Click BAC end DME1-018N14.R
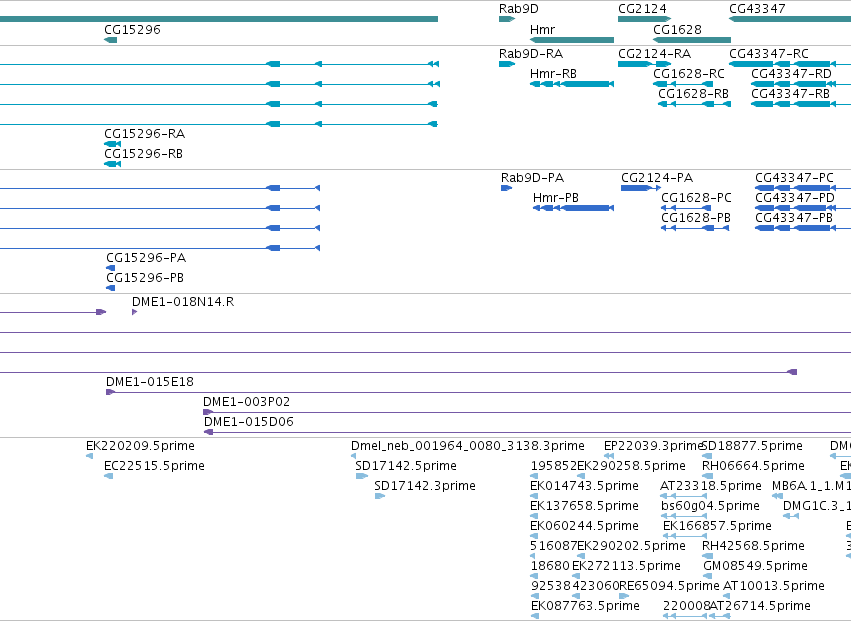 pos(183,302)
